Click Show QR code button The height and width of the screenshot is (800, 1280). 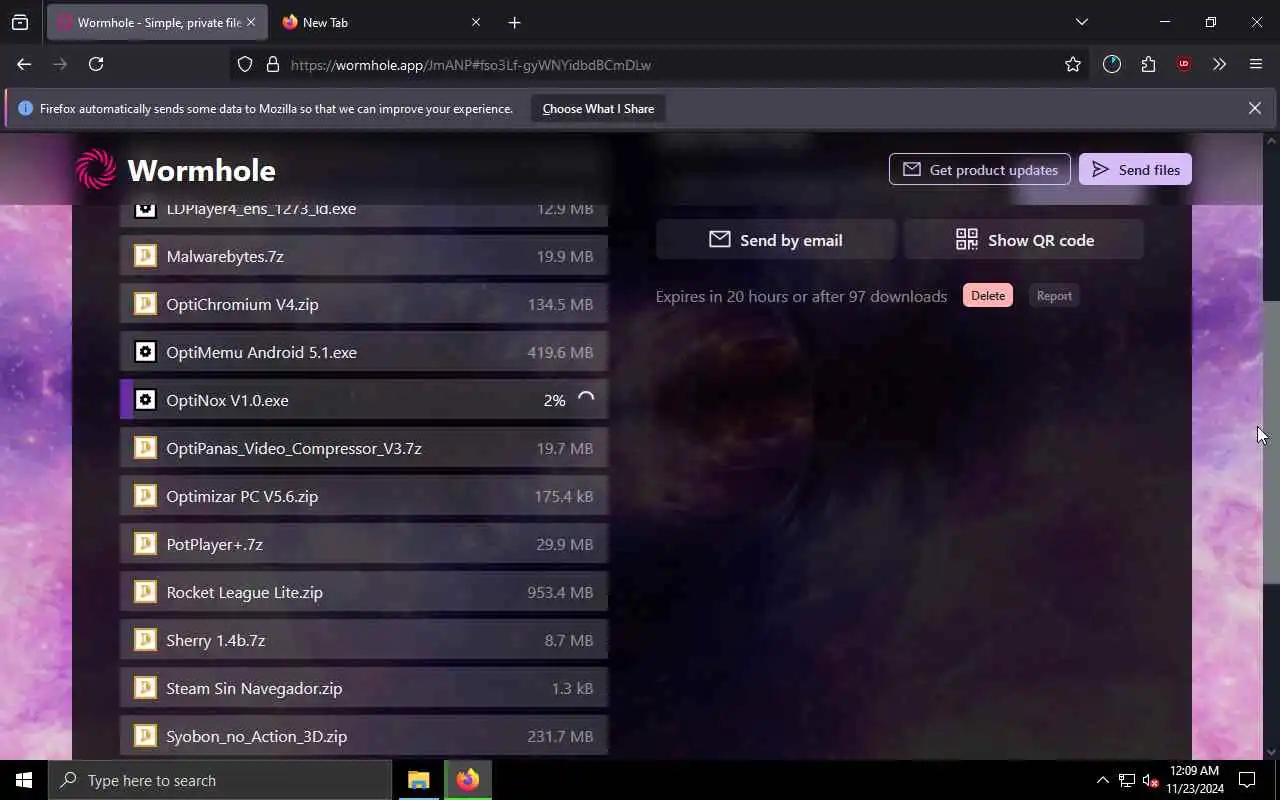pyautogui.click(x=1024, y=240)
